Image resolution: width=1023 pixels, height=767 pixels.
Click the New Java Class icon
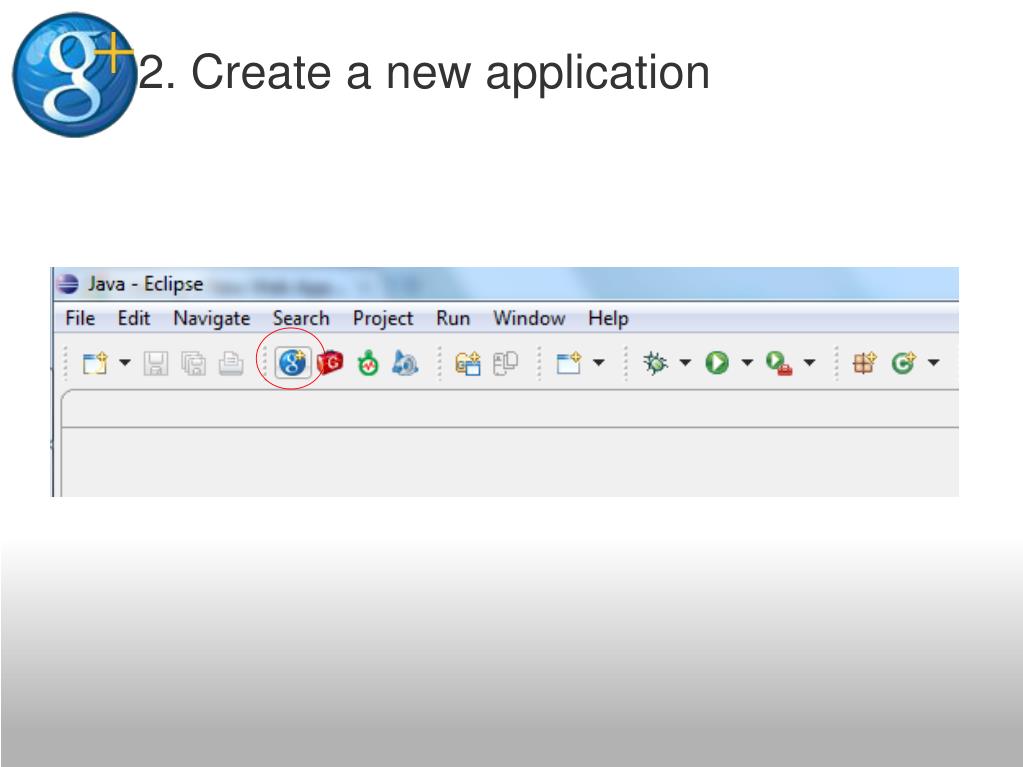904,363
